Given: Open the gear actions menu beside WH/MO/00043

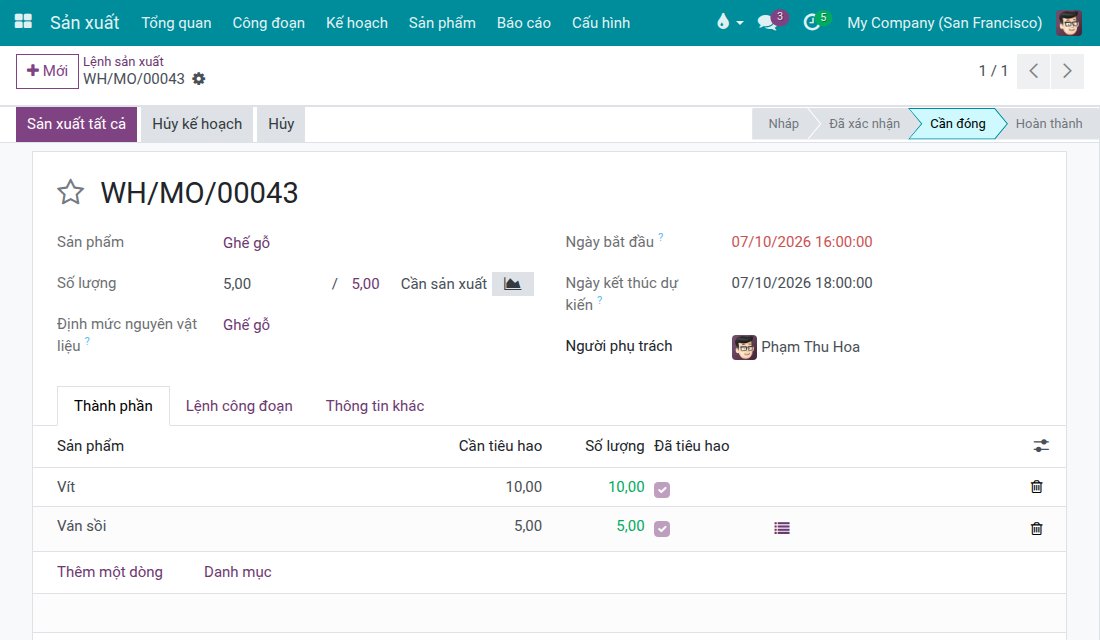Looking at the screenshot, I should [199, 79].
